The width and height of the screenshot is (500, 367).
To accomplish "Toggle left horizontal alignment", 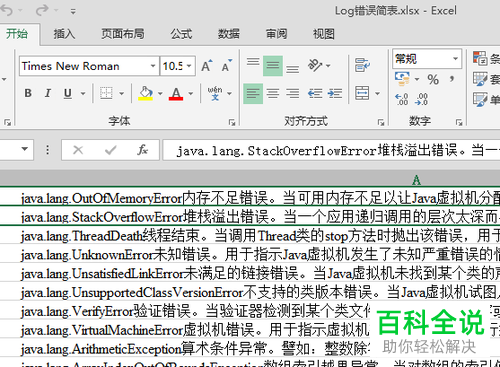I will tap(253, 93).
